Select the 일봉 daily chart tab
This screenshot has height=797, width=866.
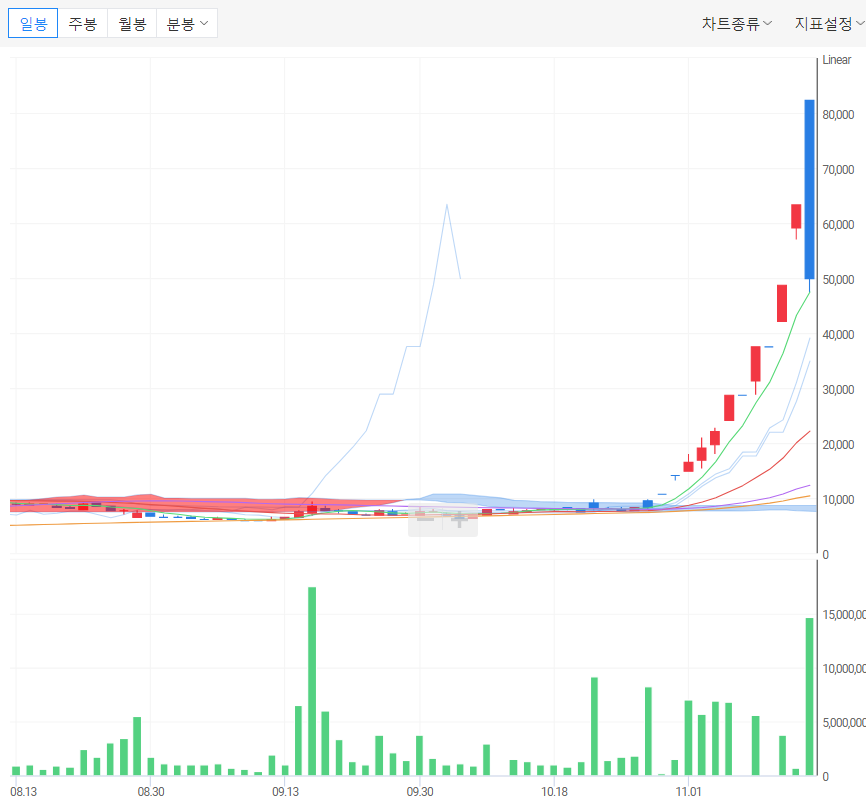coord(33,23)
